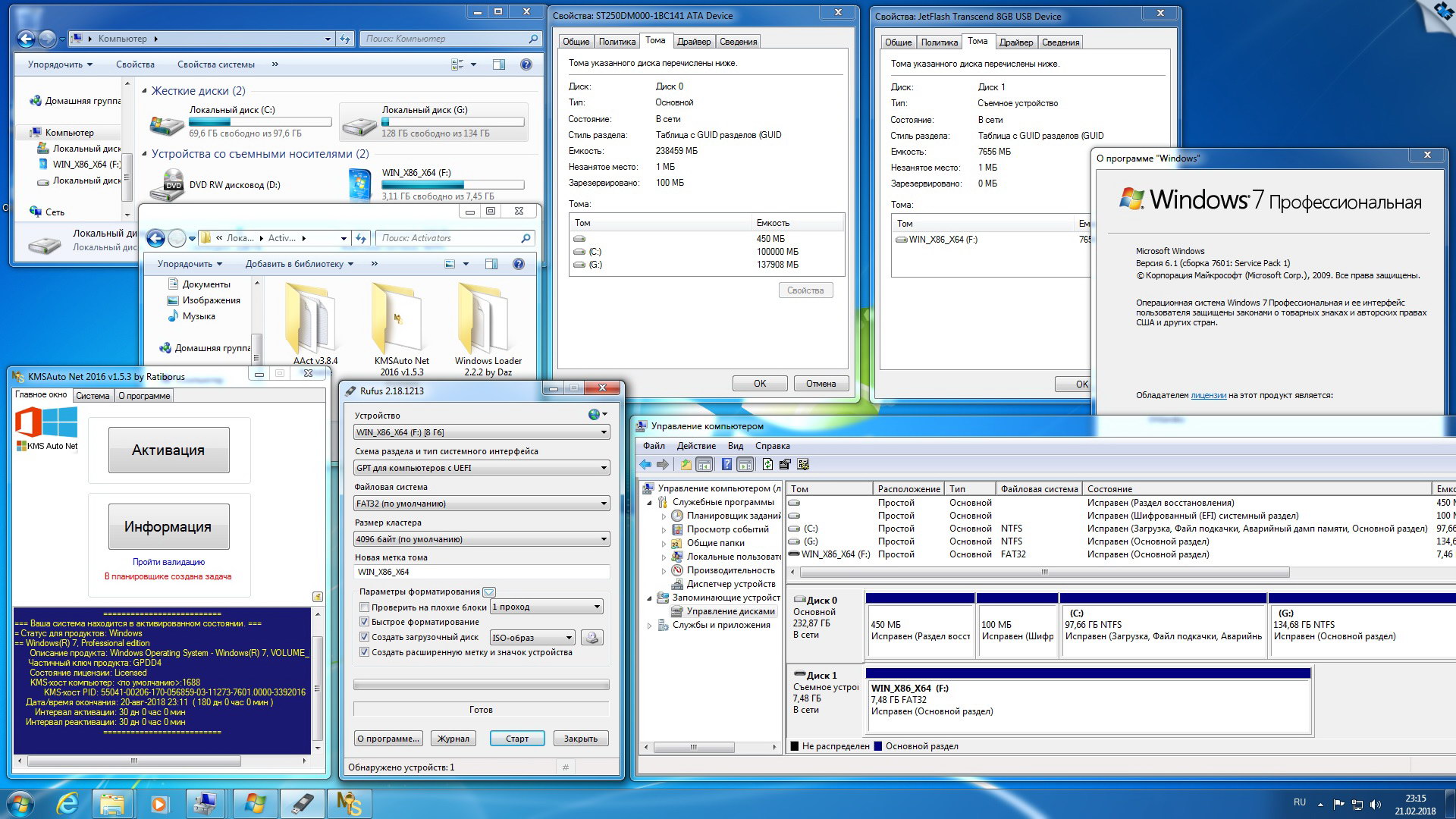Toggle 'Создать загрузочный диск' checkbox

(365, 637)
